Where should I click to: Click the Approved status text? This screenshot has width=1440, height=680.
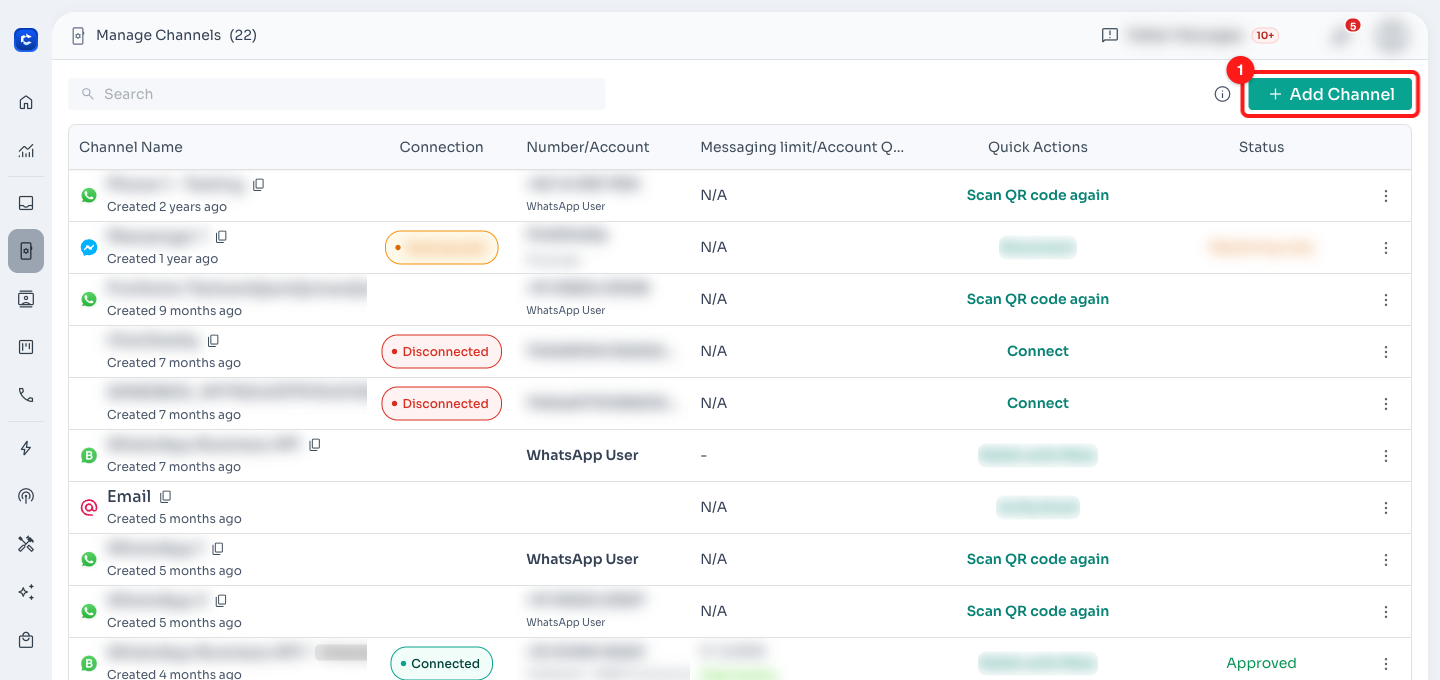pos(1261,663)
